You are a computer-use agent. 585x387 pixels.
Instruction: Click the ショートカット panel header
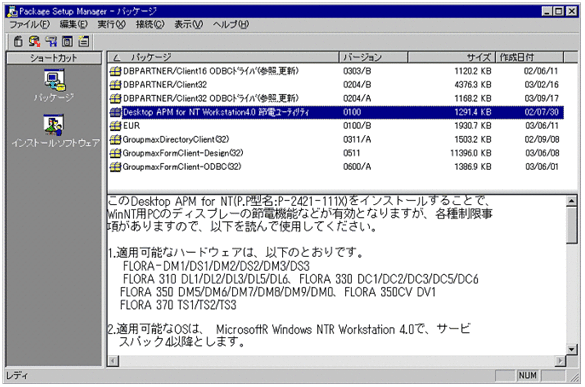coord(54,58)
